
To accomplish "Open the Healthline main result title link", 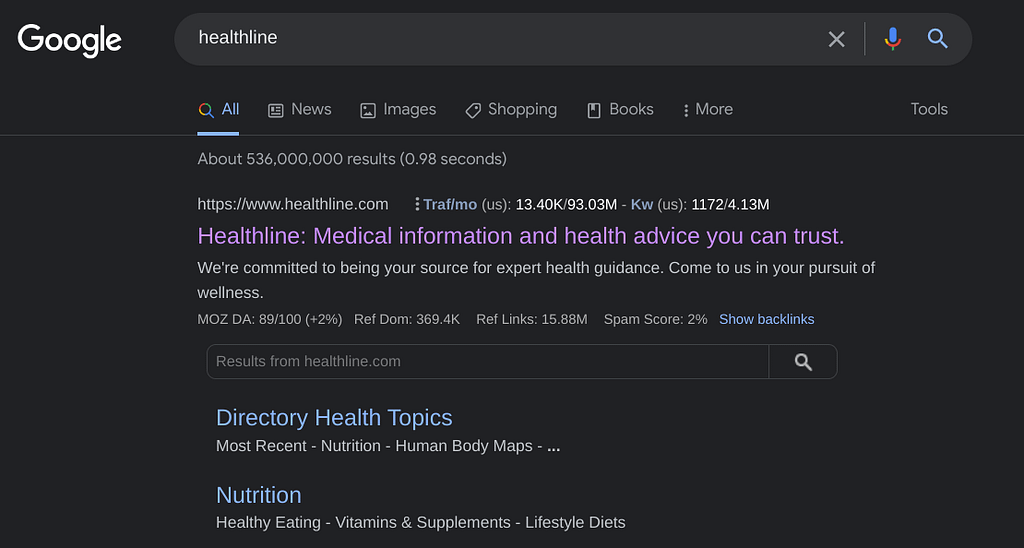I will coord(520,236).
